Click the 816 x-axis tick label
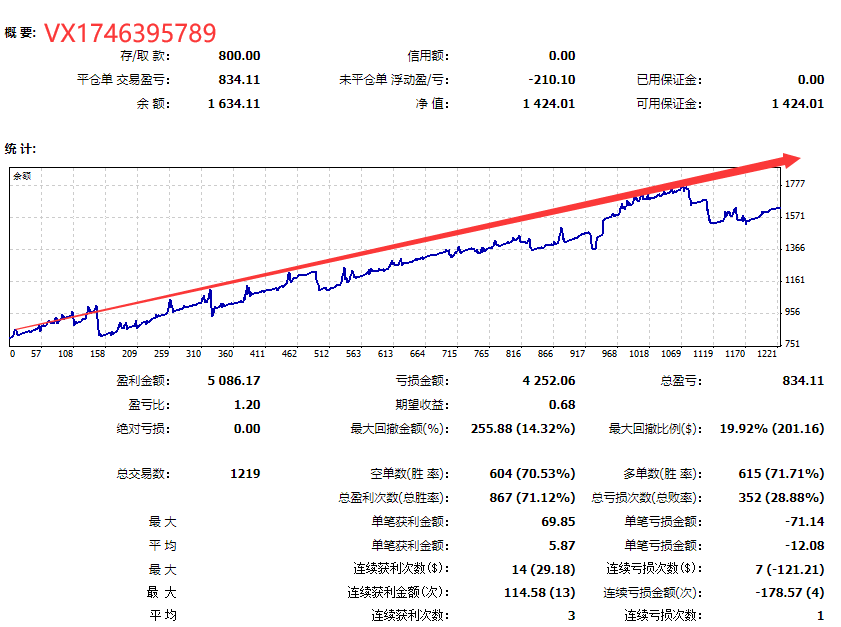The width and height of the screenshot is (841, 627). (x=513, y=353)
